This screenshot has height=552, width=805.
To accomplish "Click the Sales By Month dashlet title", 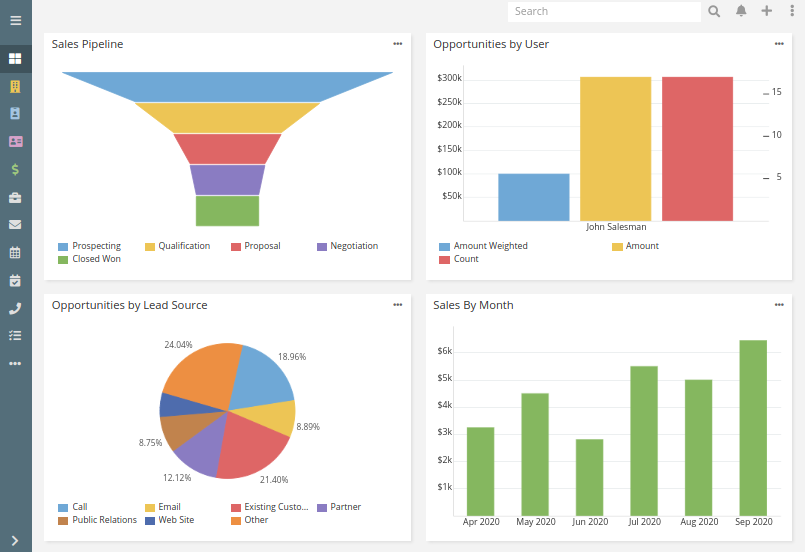I will point(473,305).
